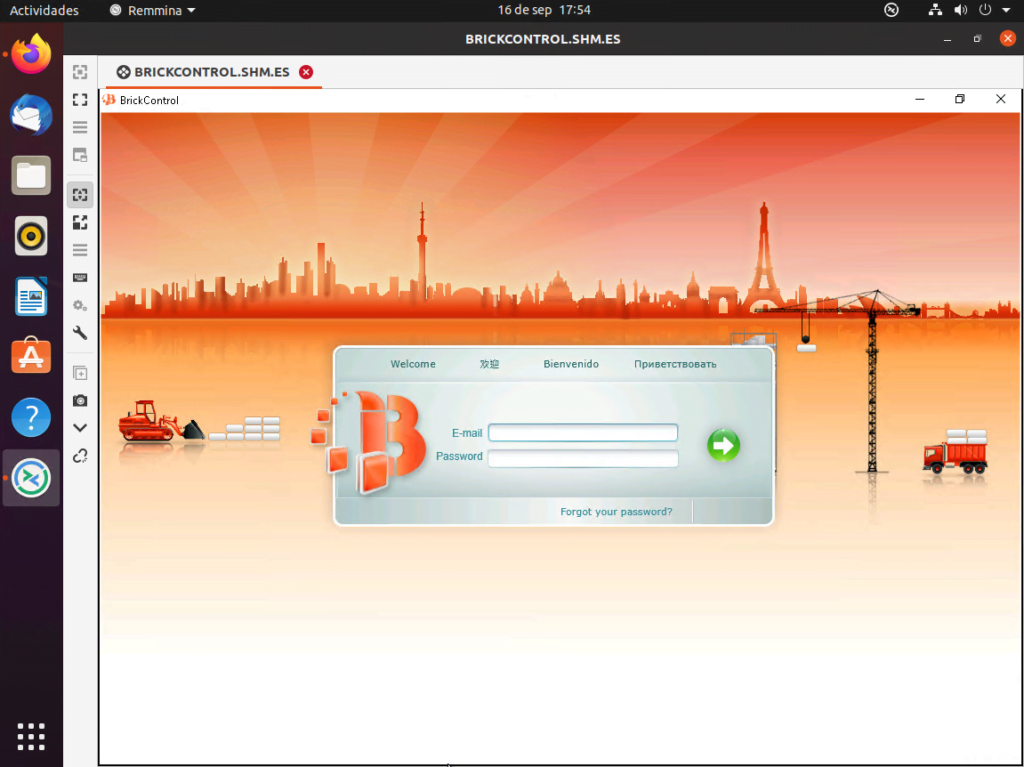Click the Remmina icon in the dock
This screenshot has height=767, width=1024.
tap(31, 478)
